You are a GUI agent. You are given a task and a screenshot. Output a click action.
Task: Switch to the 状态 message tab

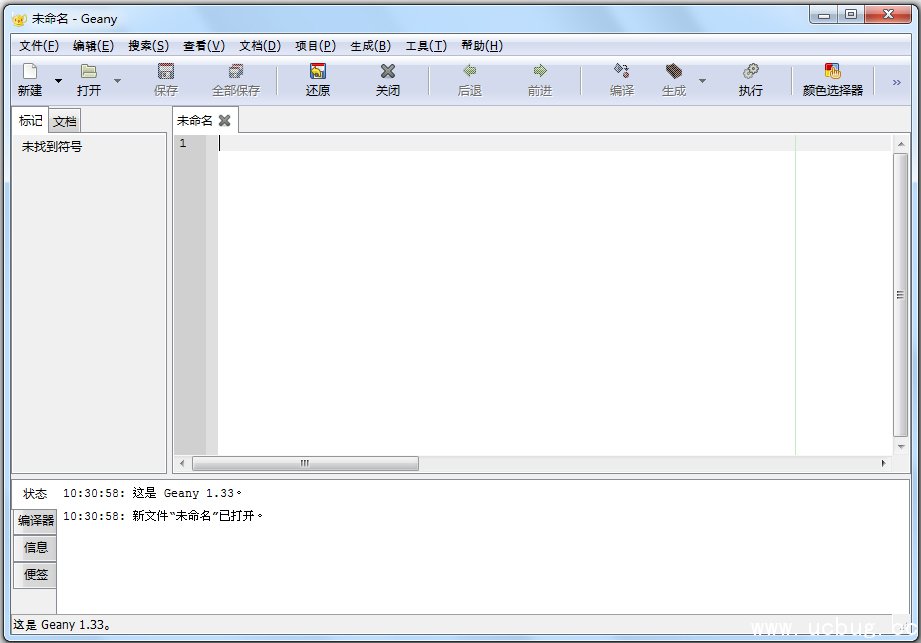click(x=35, y=494)
